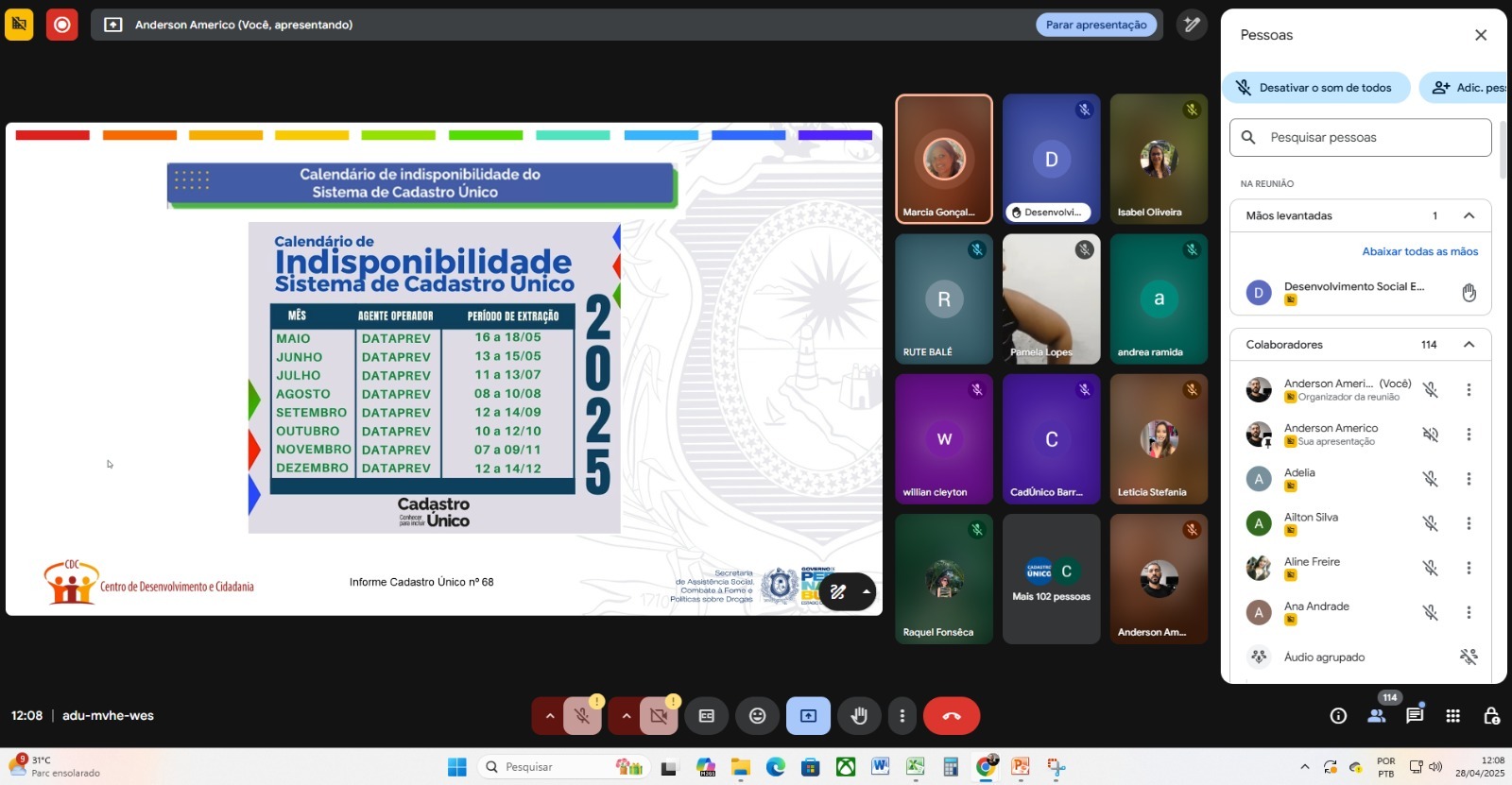Image resolution: width=1512 pixels, height=785 pixels.
Task: Collapse the Mãos levantadas section
Action: point(1469,215)
